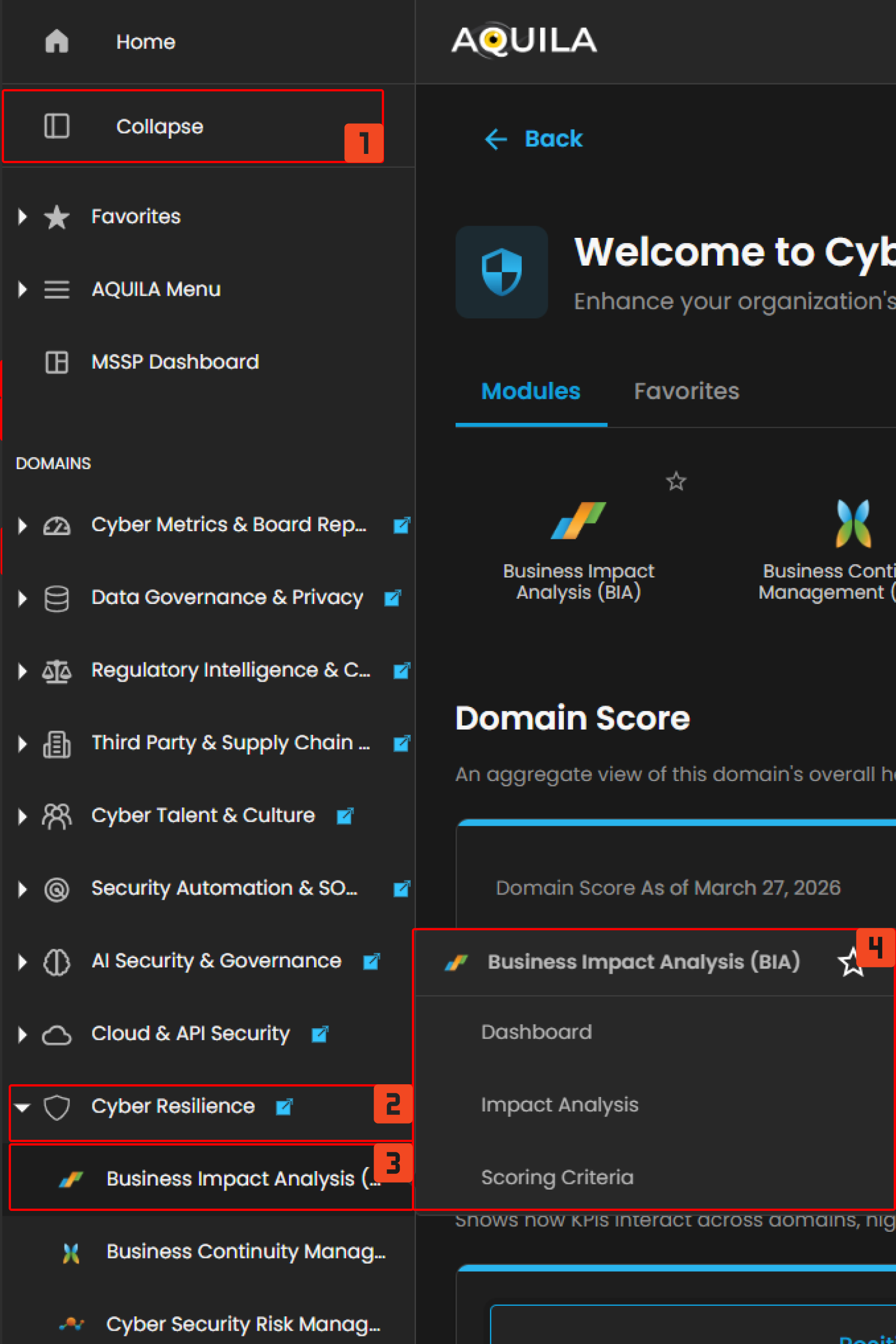896x1344 pixels.
Task: Expand Third Party & Supply Chain domain
Action: (23, 744)
